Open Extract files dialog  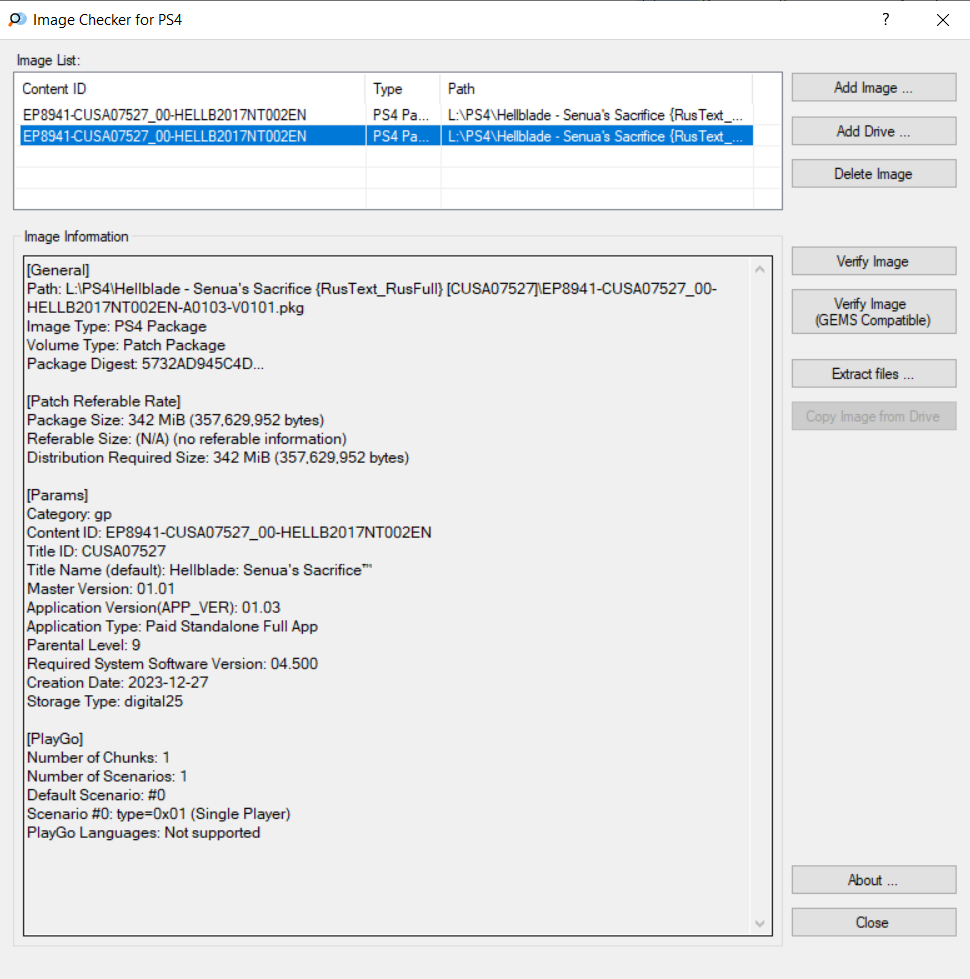click(x=873, y=373)
